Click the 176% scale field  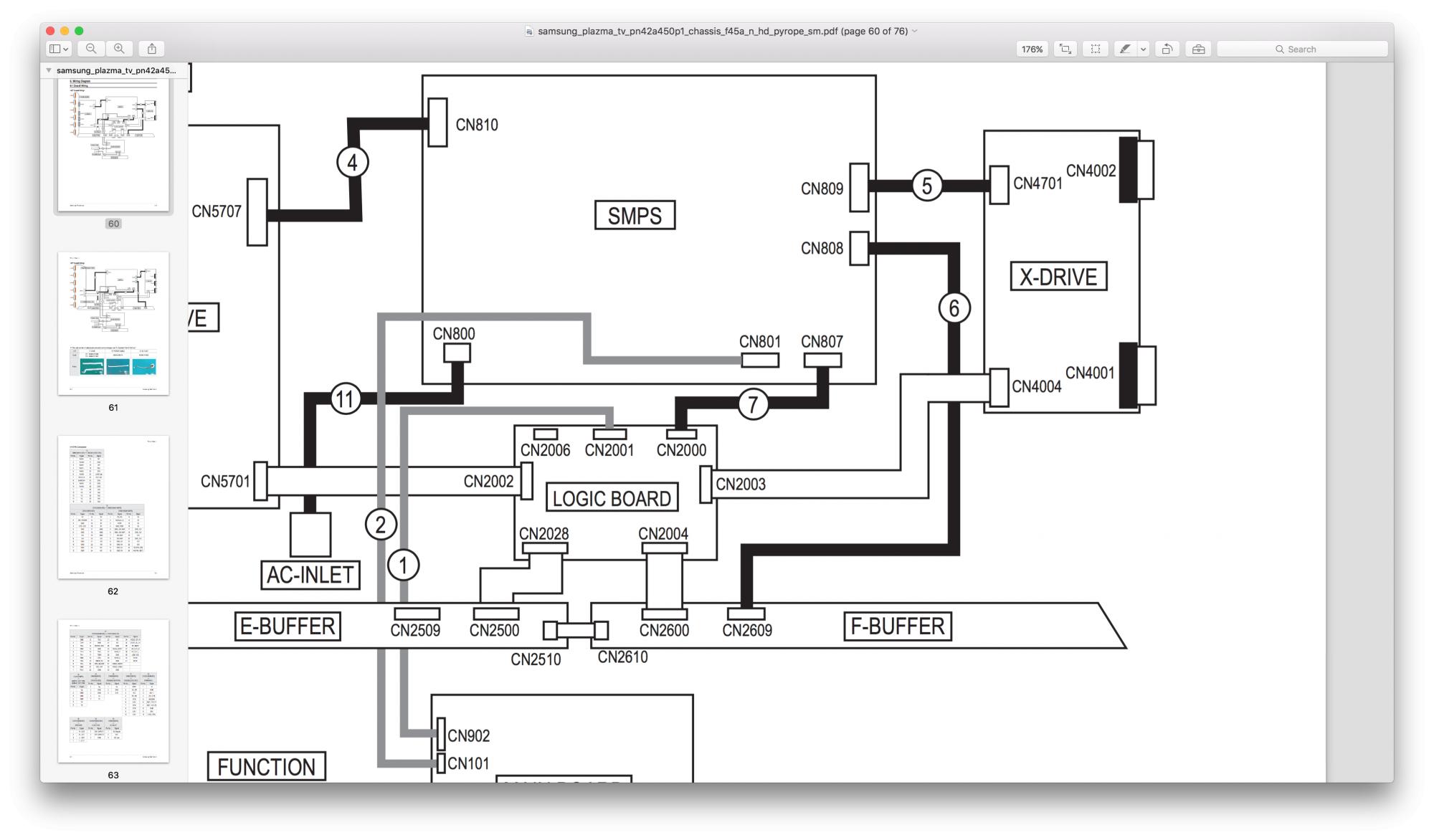1032,49
